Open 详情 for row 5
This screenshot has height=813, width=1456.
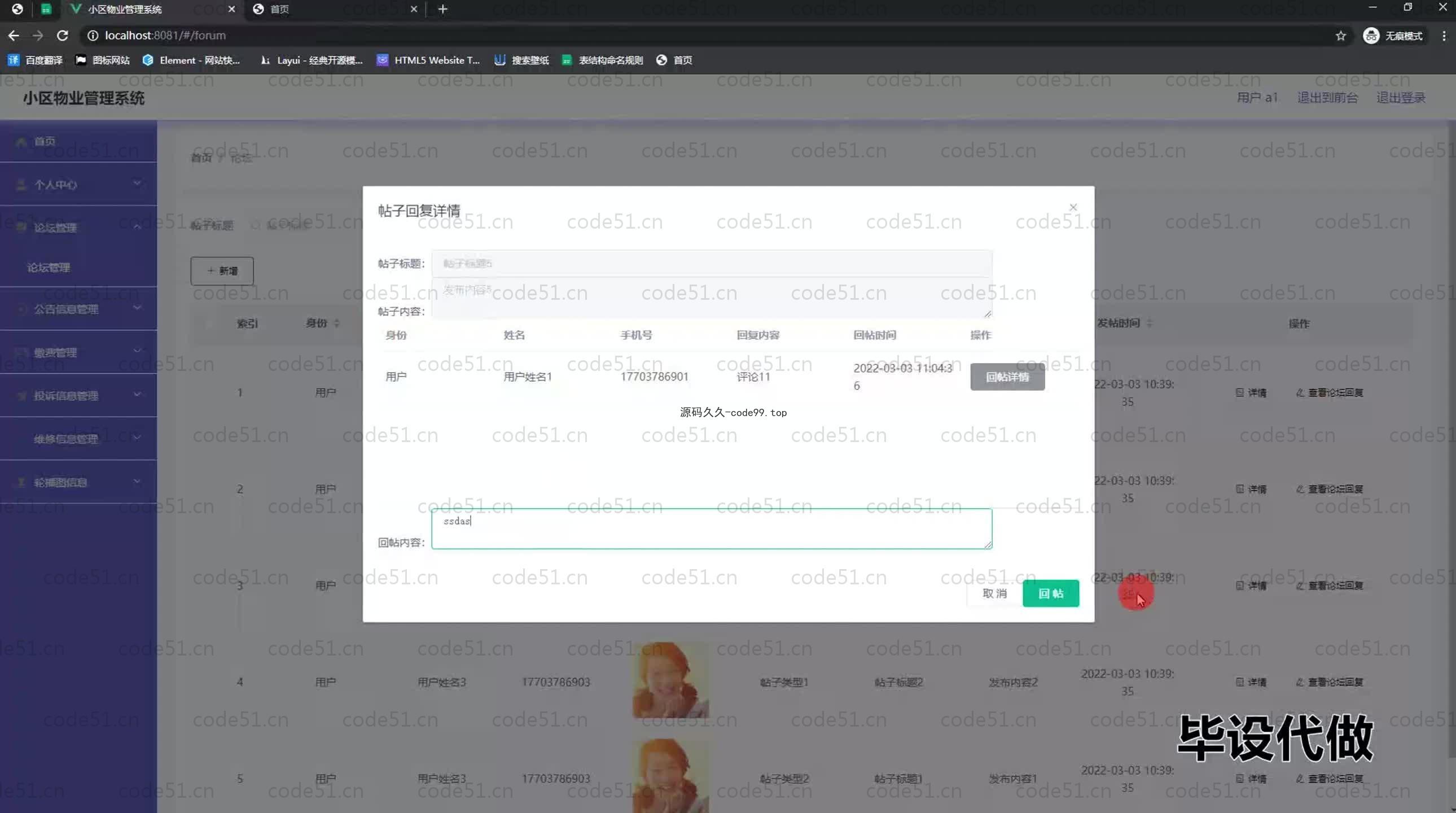point(1251,779)
